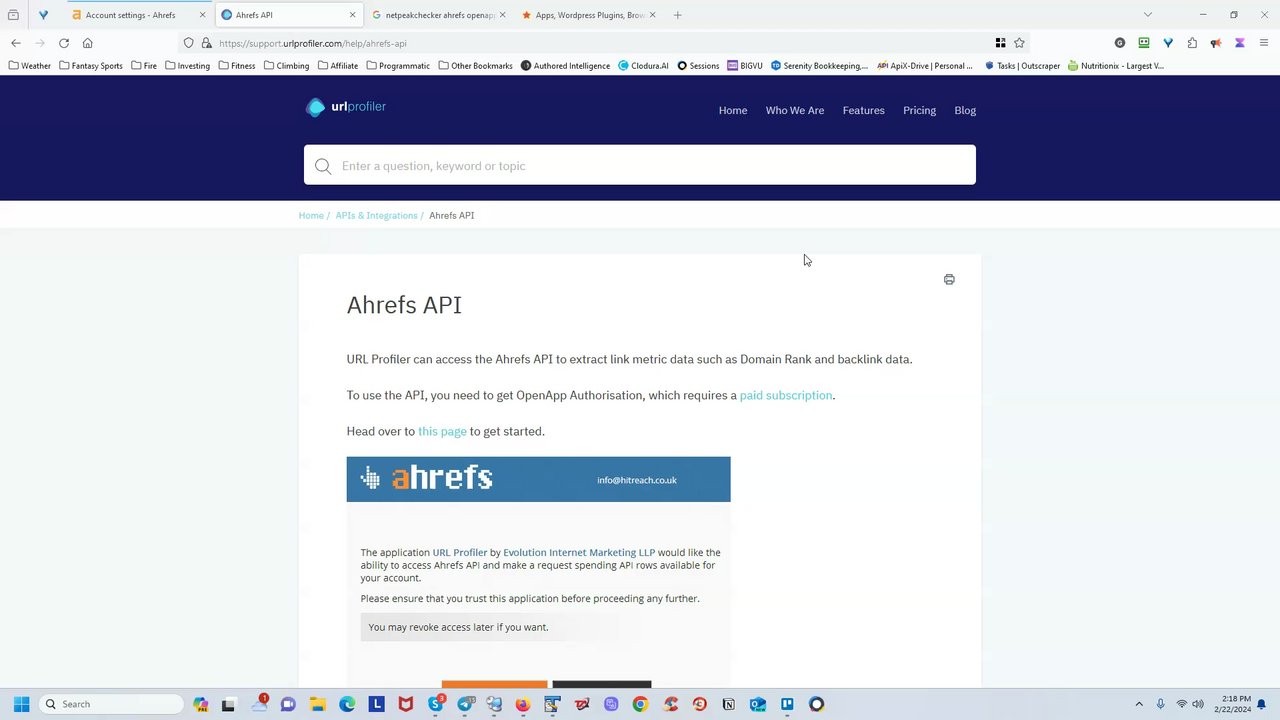Open the Nutritionix bookmark
The image size is (1280, 720).
[x=1116, y=66]
